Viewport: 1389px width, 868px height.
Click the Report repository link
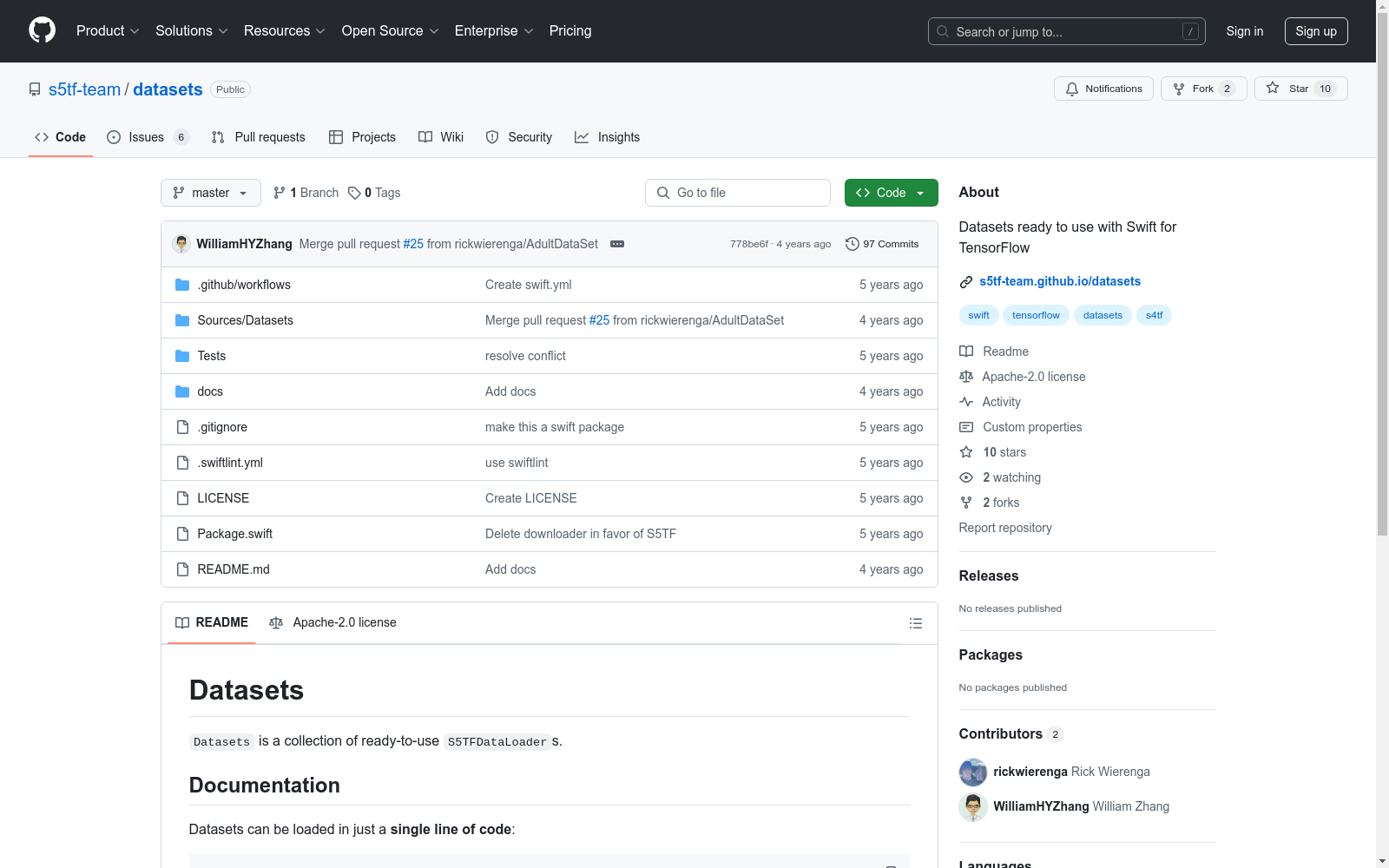[x=1005, y=528]
